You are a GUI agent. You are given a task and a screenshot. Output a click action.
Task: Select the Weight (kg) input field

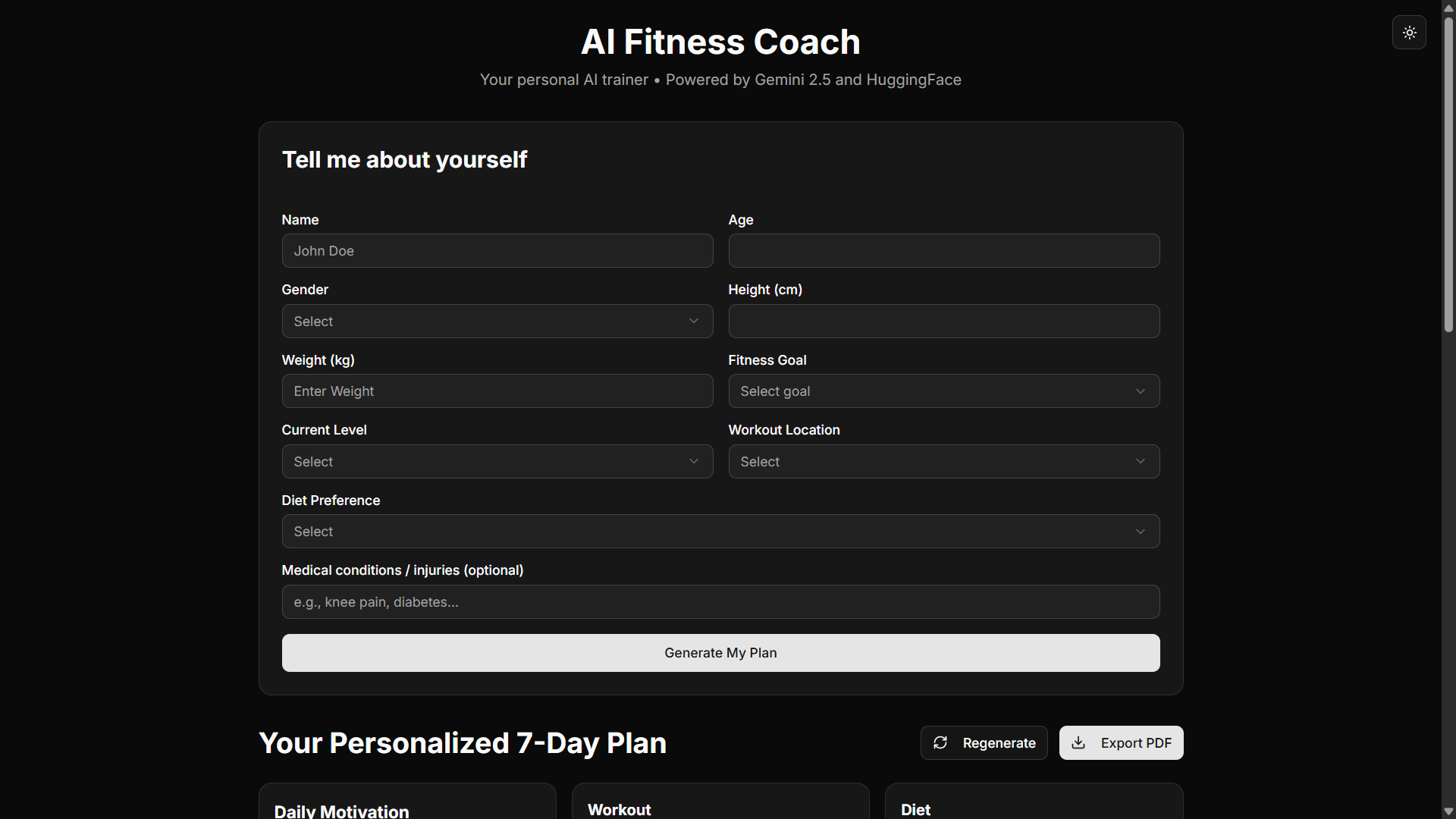[497, 391]
